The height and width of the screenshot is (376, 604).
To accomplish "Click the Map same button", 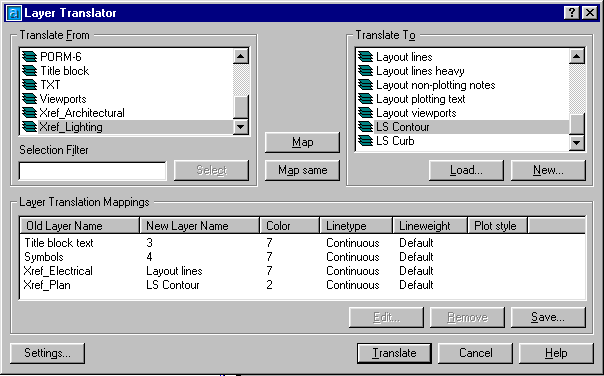I will (302, 170).
